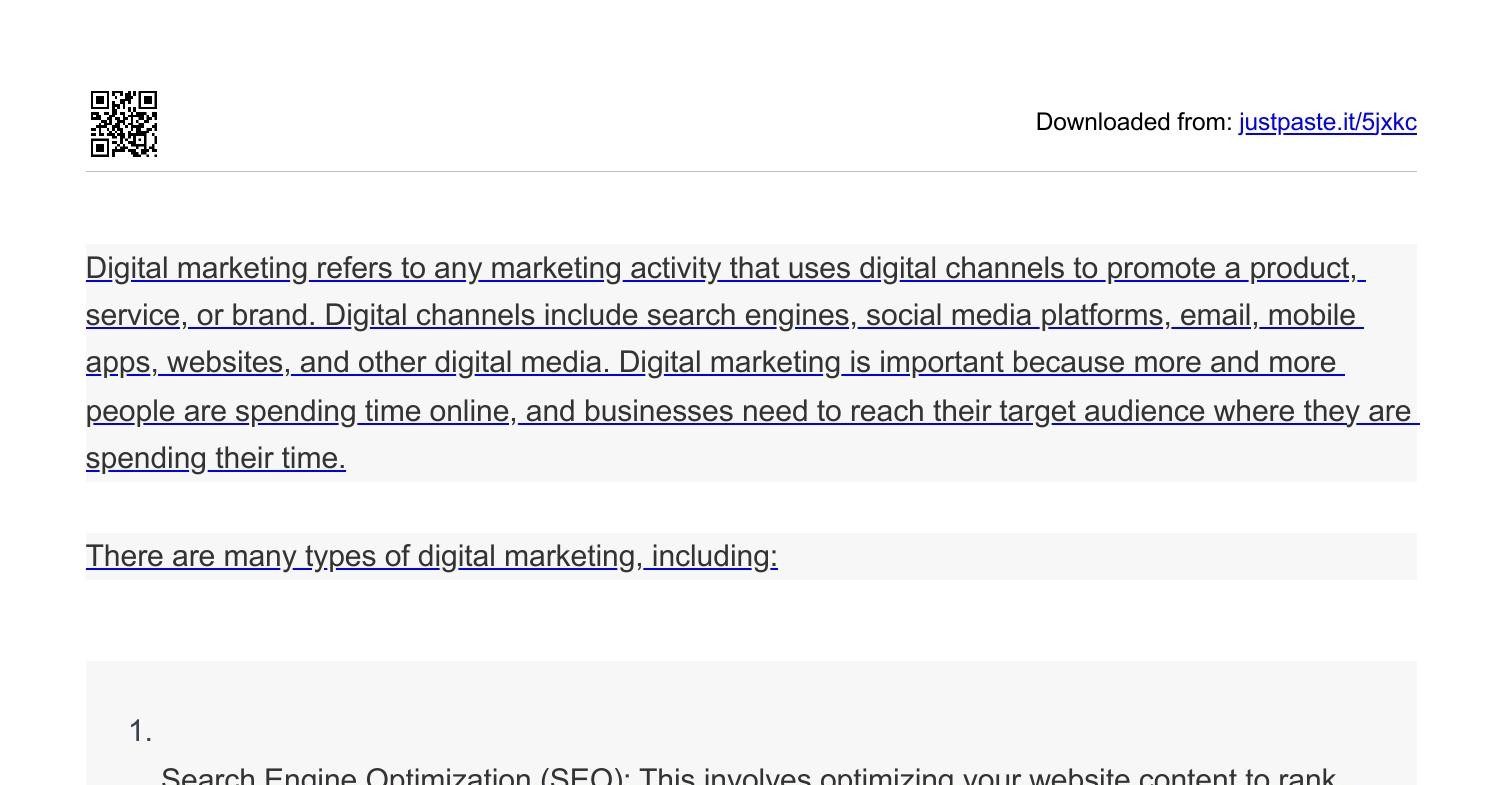Click the word "including:"

pos(714,557)
